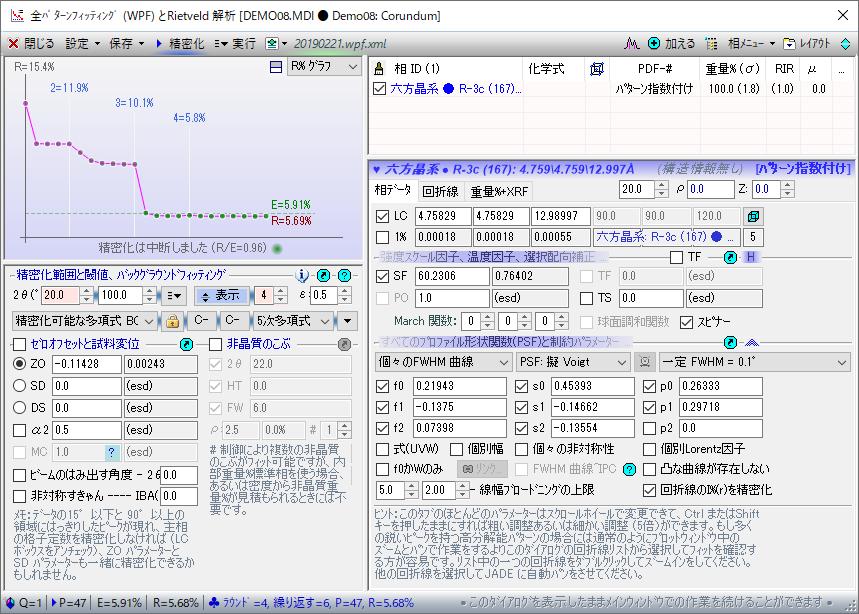The width and height of the screenshot is (859, 614).
Task: Start refinement with the 精密化 play icon
Action: (159, 44)
